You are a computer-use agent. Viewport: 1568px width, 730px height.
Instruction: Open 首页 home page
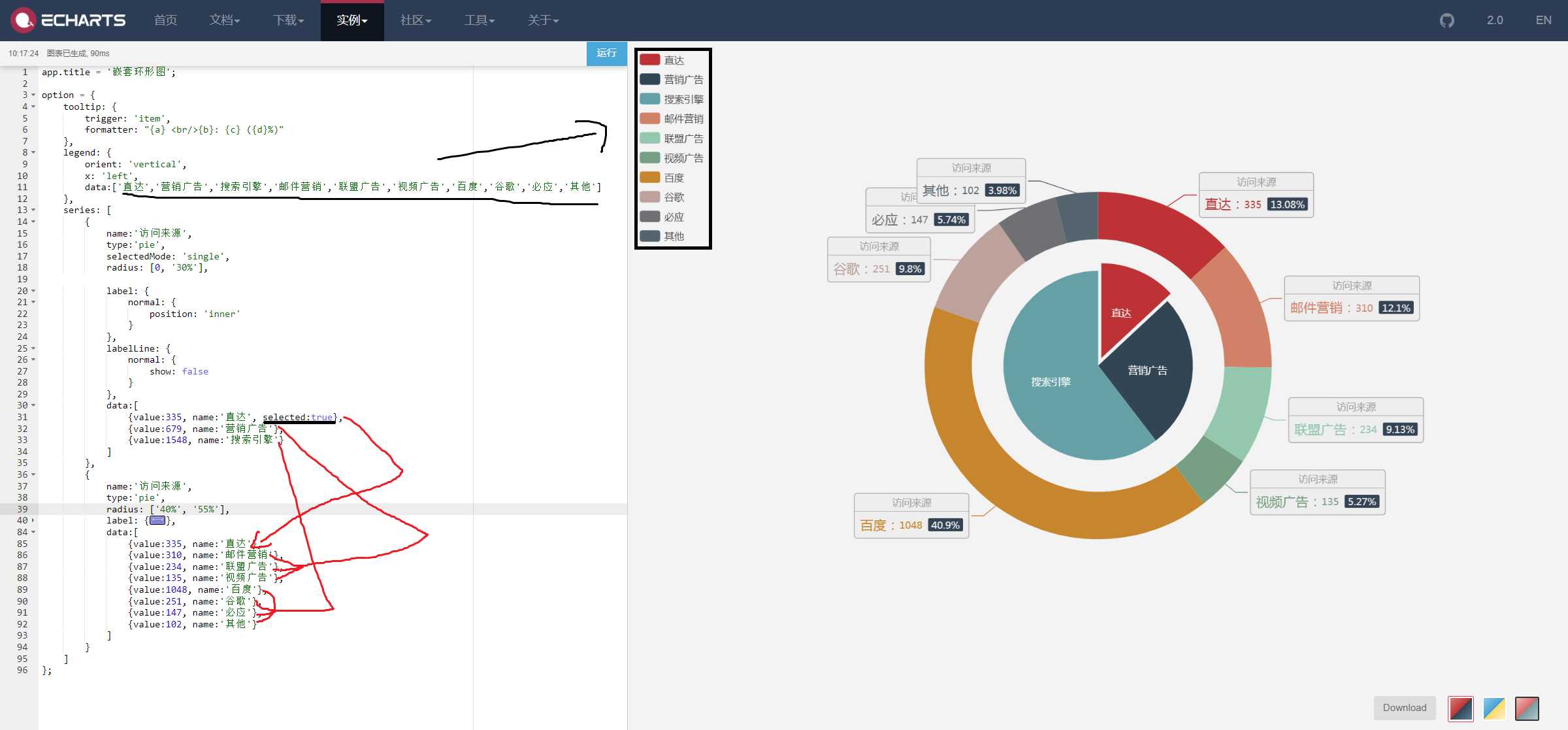[x=165, y=20]
